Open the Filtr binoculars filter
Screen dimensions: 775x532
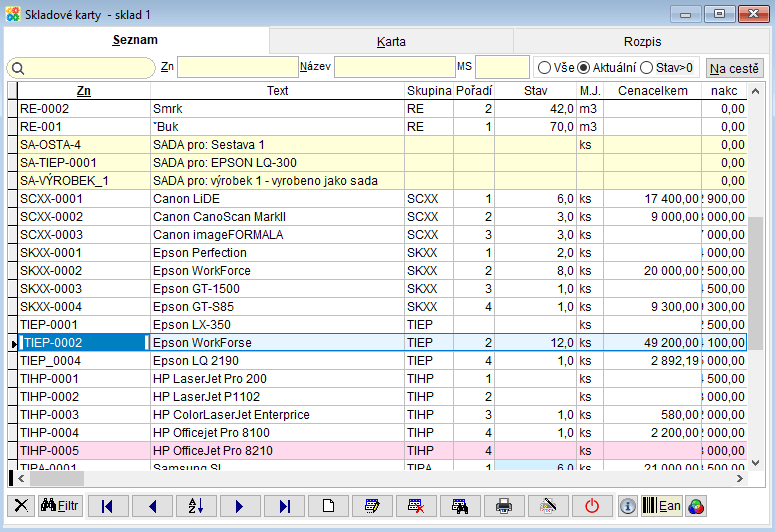click(x=60, y=506)
